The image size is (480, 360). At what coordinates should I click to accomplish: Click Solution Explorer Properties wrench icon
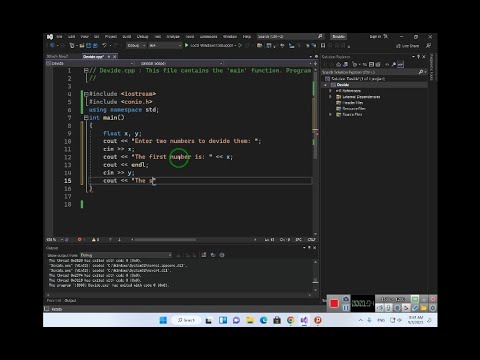[394, 64]
